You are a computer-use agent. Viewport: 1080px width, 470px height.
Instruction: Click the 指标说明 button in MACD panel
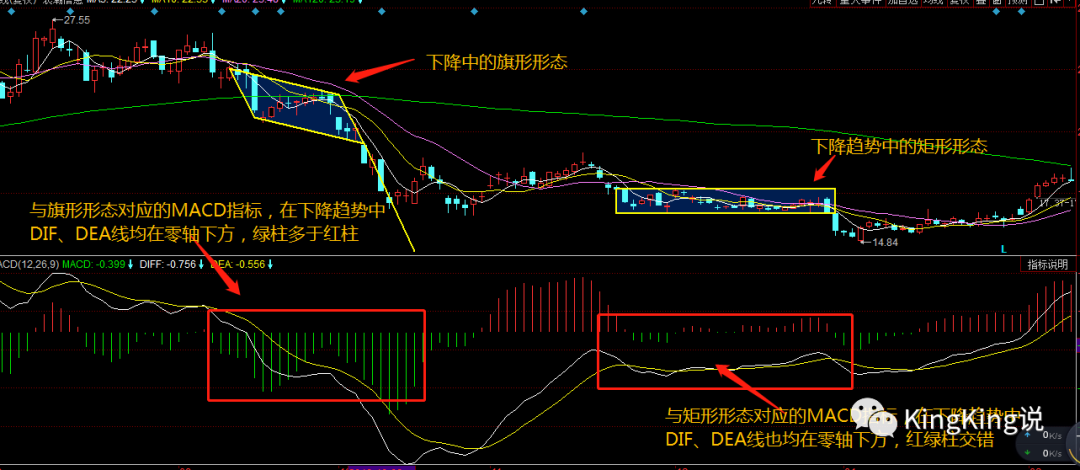coord(1048,265)
